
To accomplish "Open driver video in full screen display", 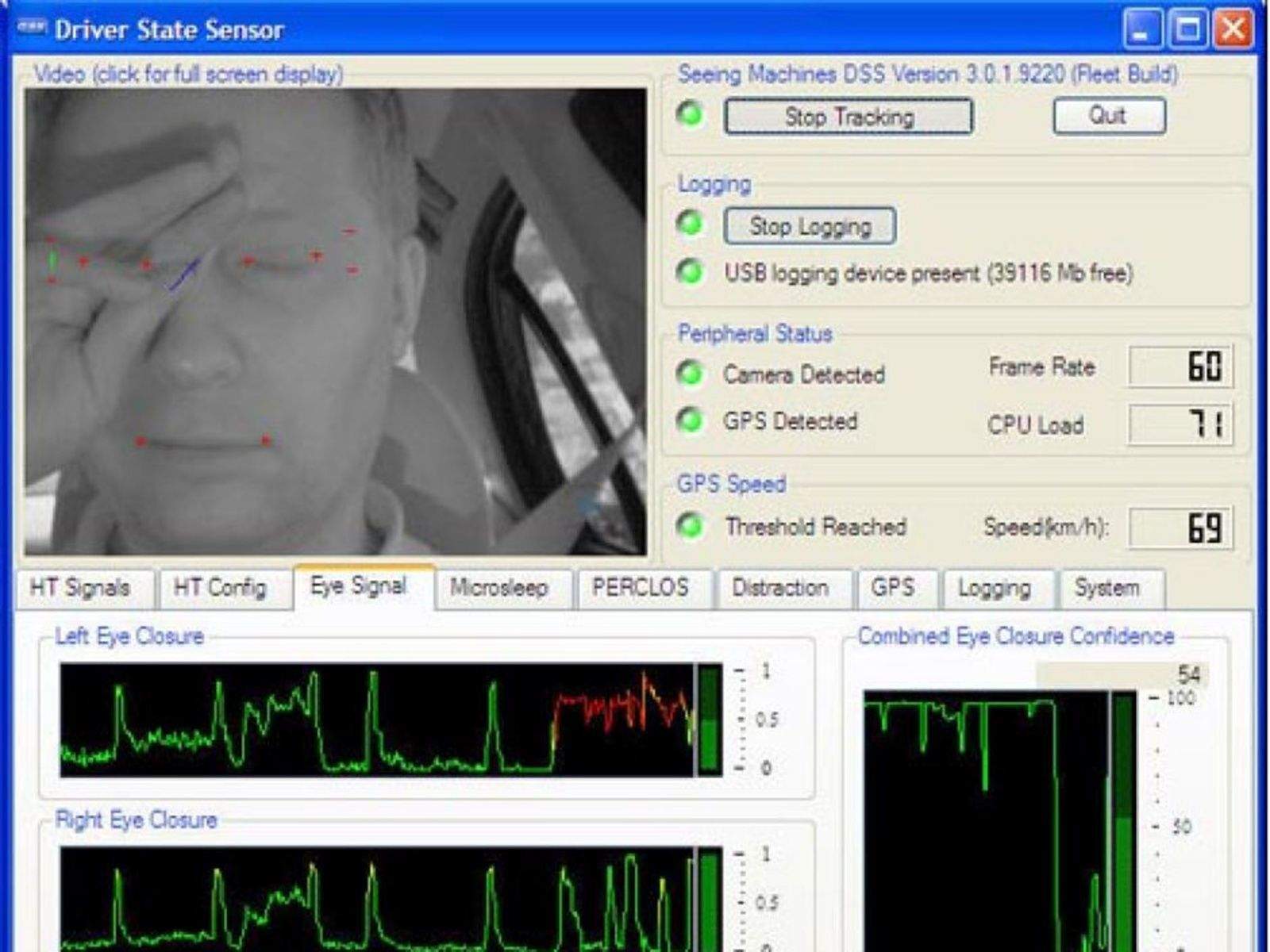I will (335, 321).
